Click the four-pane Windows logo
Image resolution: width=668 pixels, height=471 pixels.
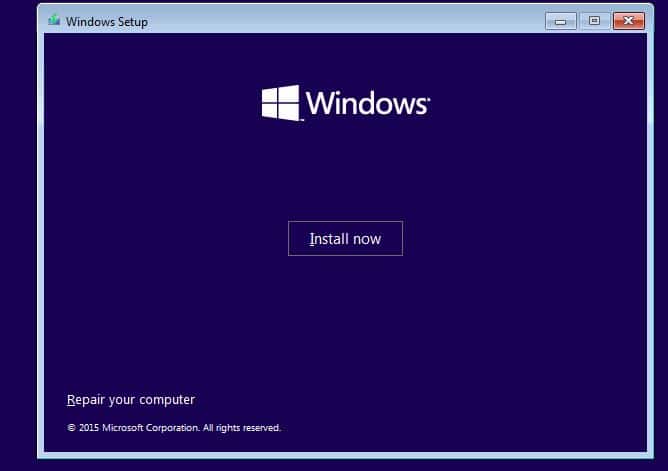pos(280,103)
